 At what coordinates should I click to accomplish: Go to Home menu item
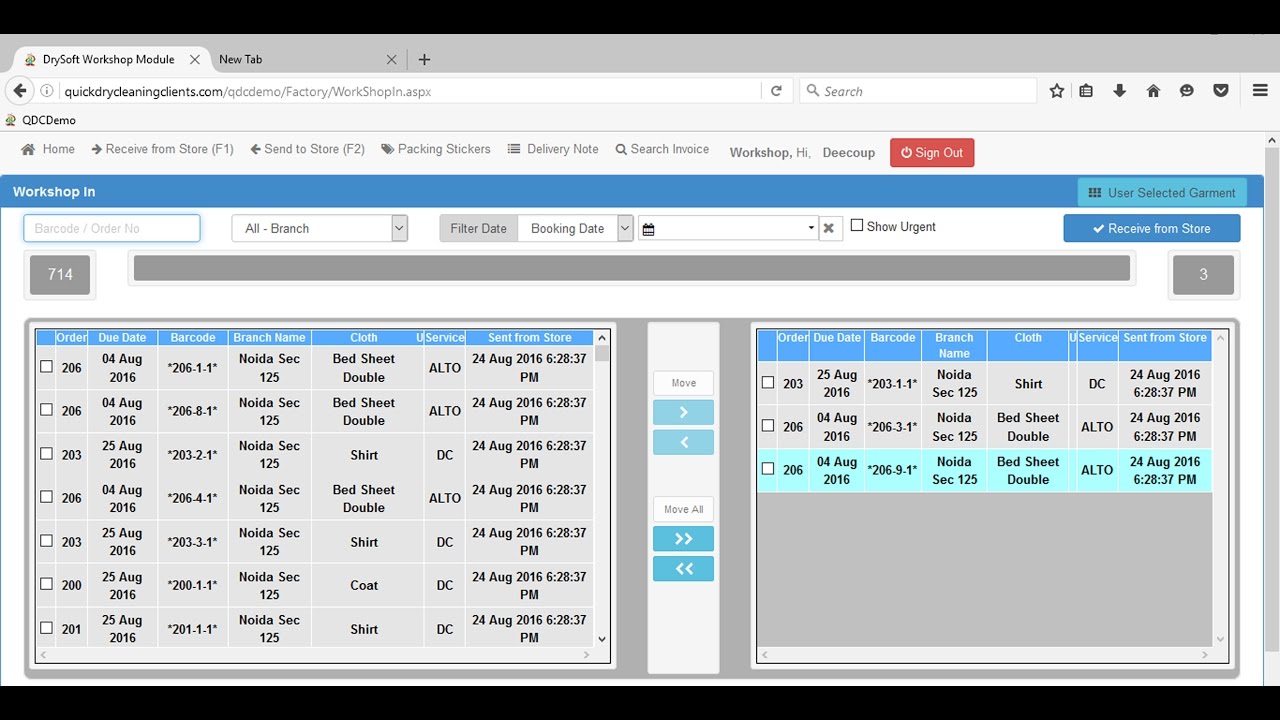pyautogui.click(x=48, y=149)
